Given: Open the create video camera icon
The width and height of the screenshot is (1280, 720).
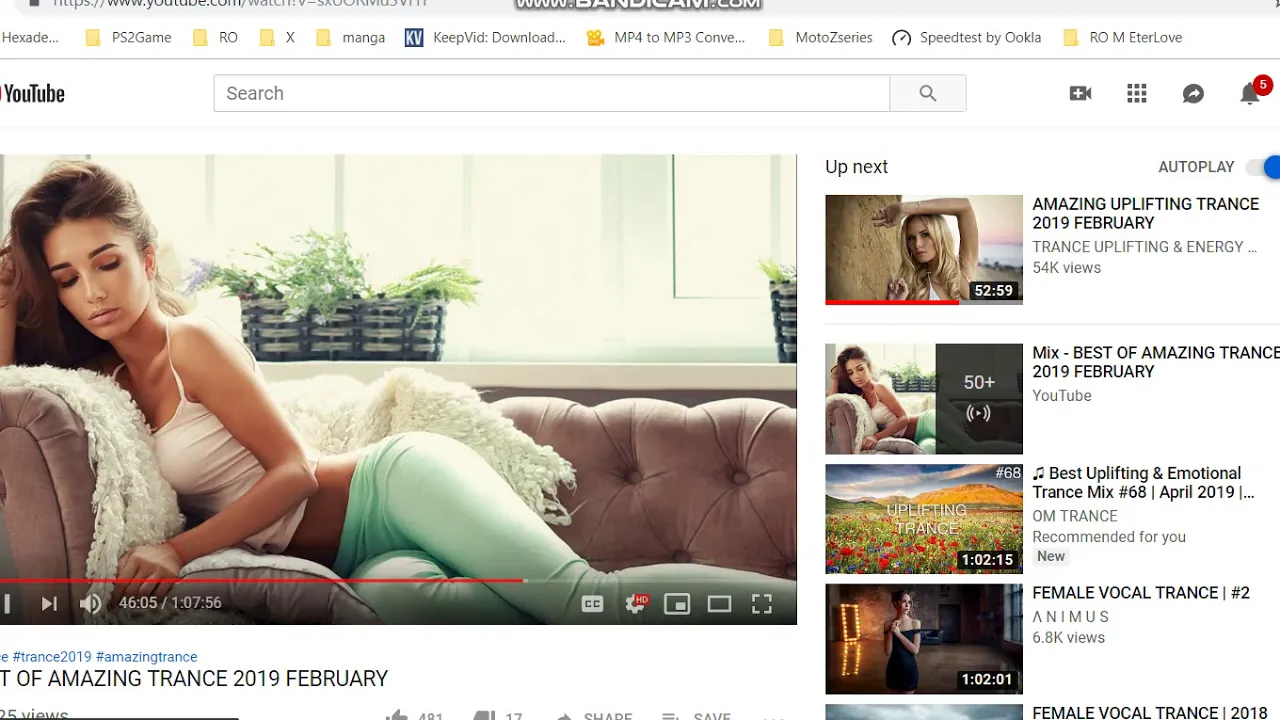Looking at the screenshot, I should [x=1080, y=93].
